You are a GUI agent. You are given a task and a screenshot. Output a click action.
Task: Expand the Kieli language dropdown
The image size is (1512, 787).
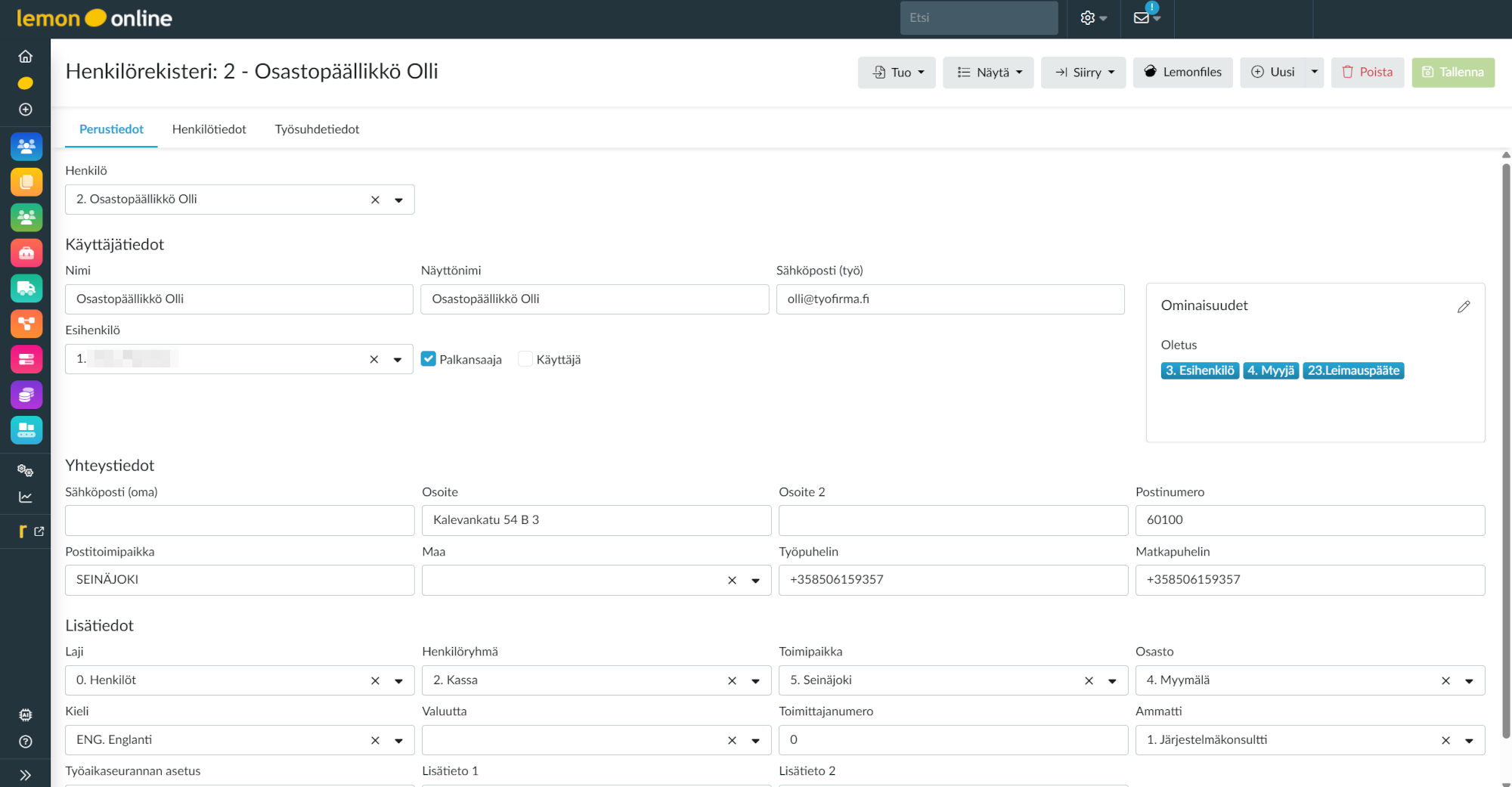pos(398,740)
